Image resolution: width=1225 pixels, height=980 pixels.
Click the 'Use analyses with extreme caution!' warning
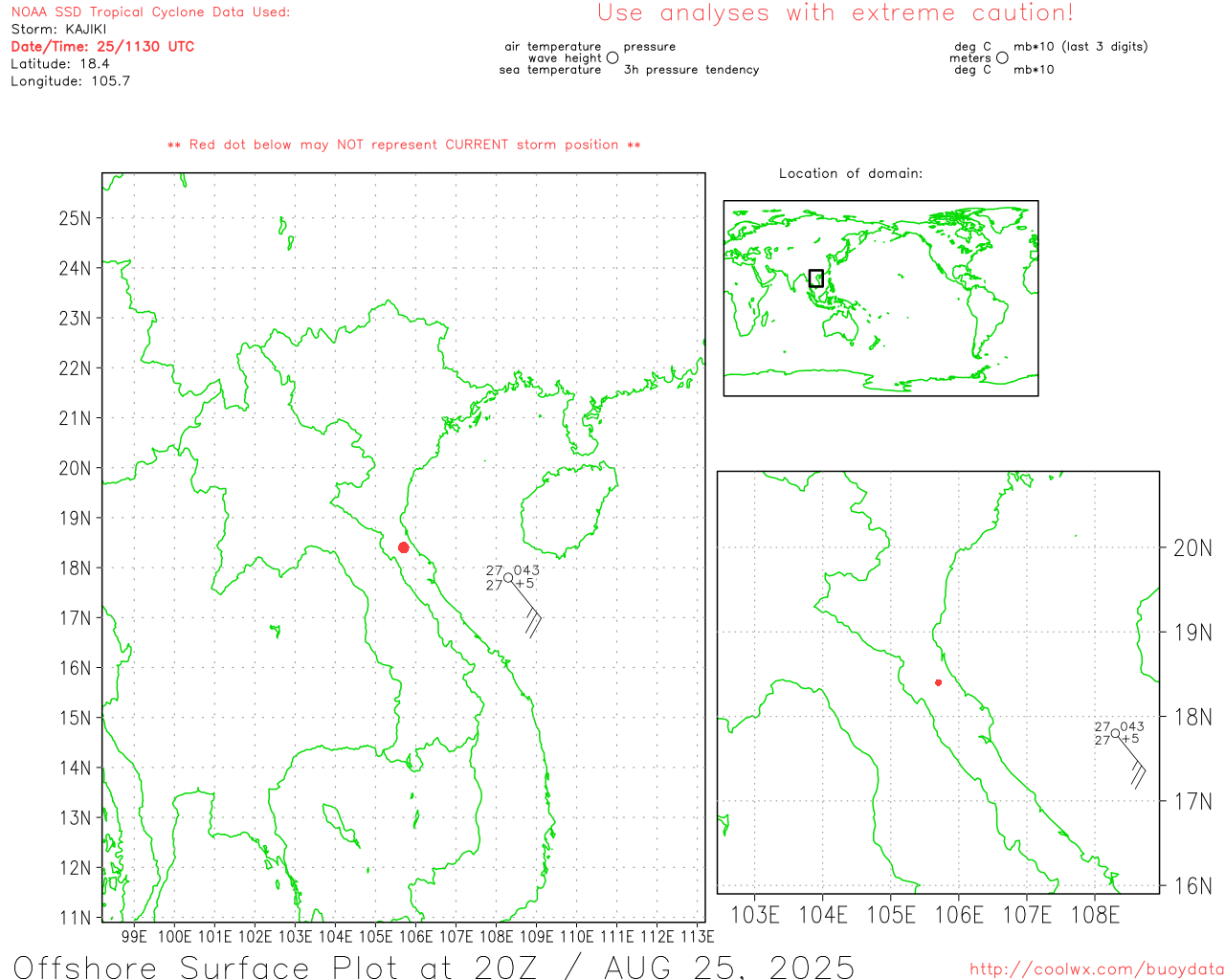(835, 12)
